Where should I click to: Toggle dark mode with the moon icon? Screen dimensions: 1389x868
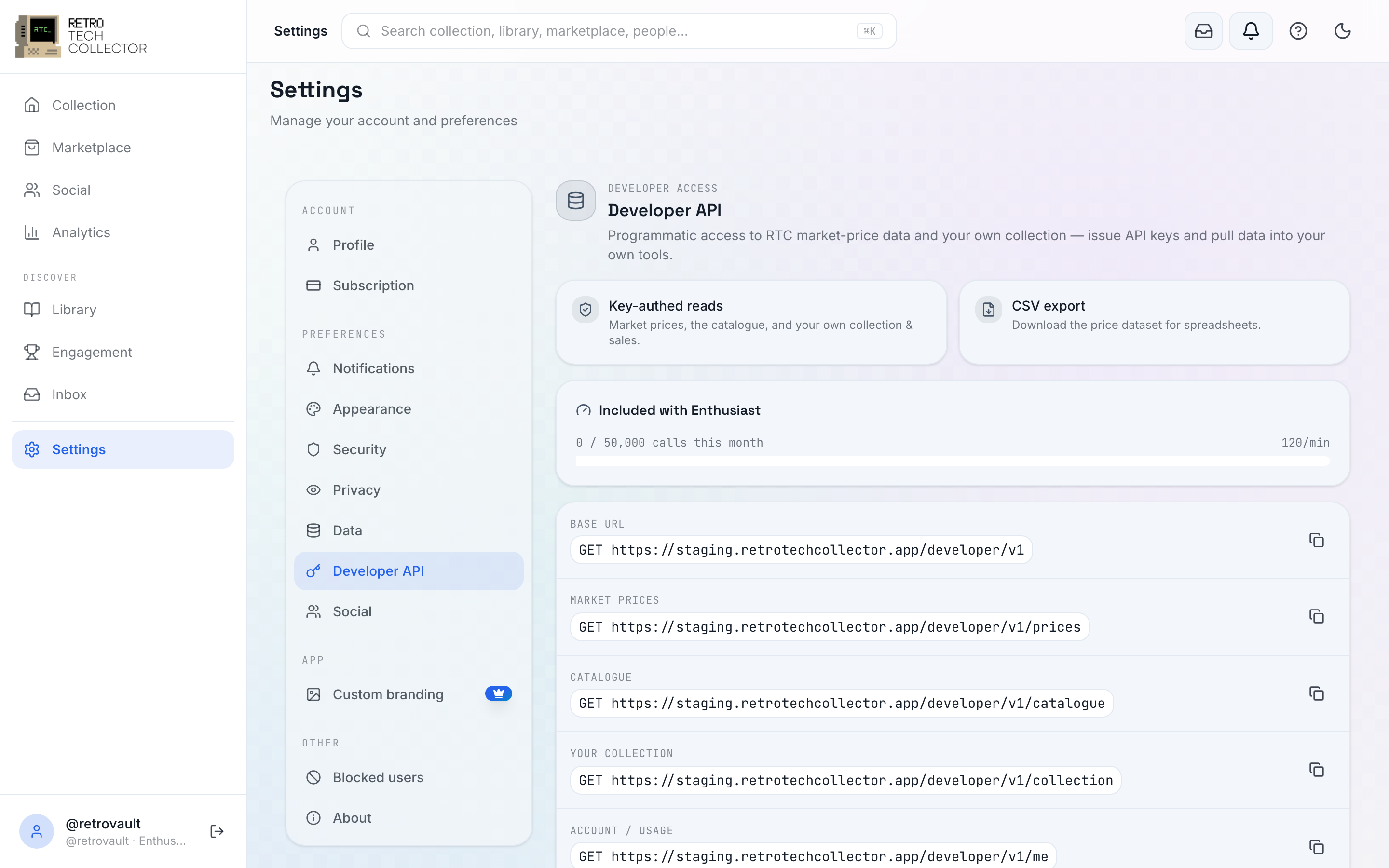click(1342, 31)
